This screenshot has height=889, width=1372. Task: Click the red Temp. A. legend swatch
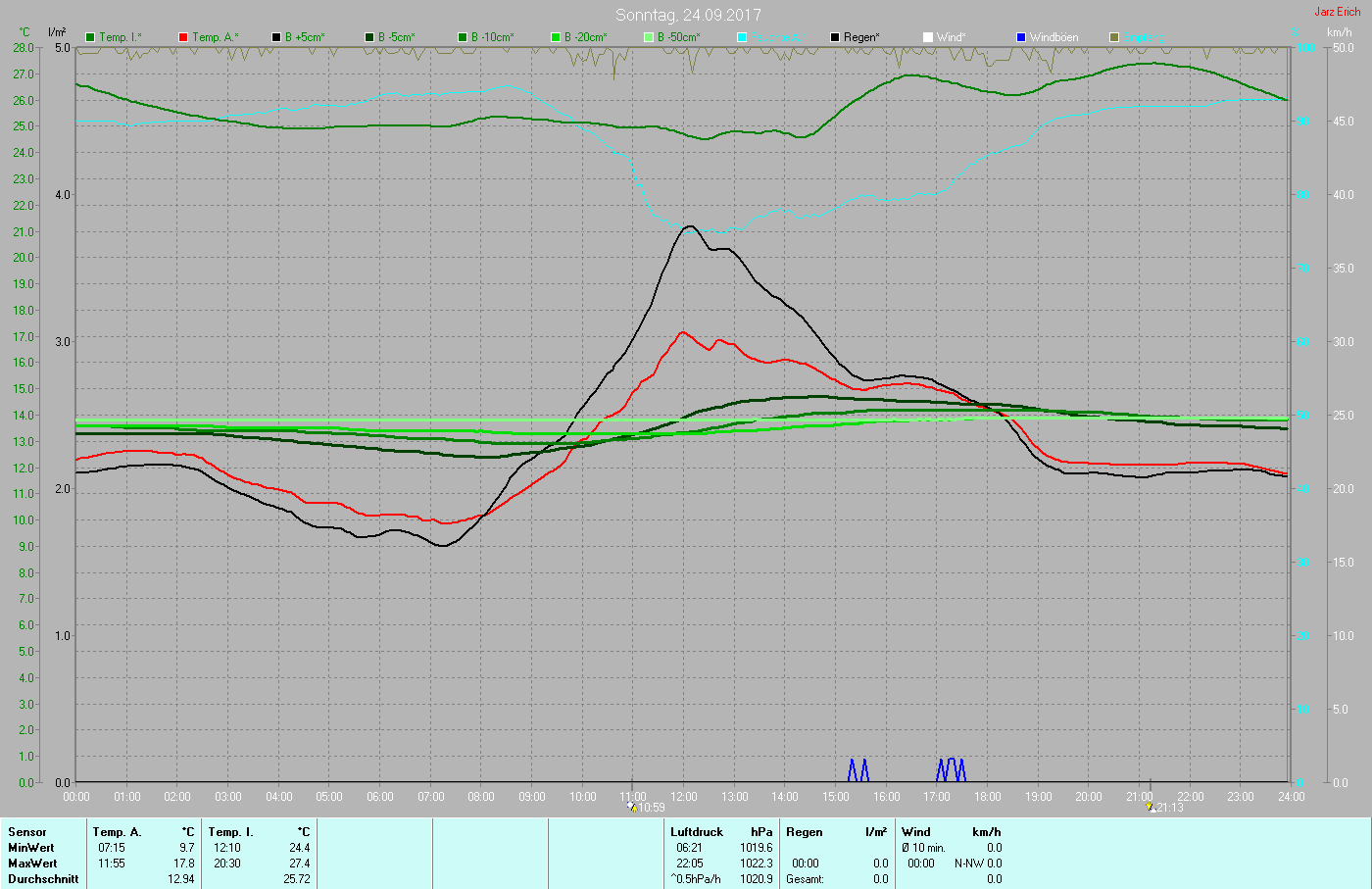point(183,37)
